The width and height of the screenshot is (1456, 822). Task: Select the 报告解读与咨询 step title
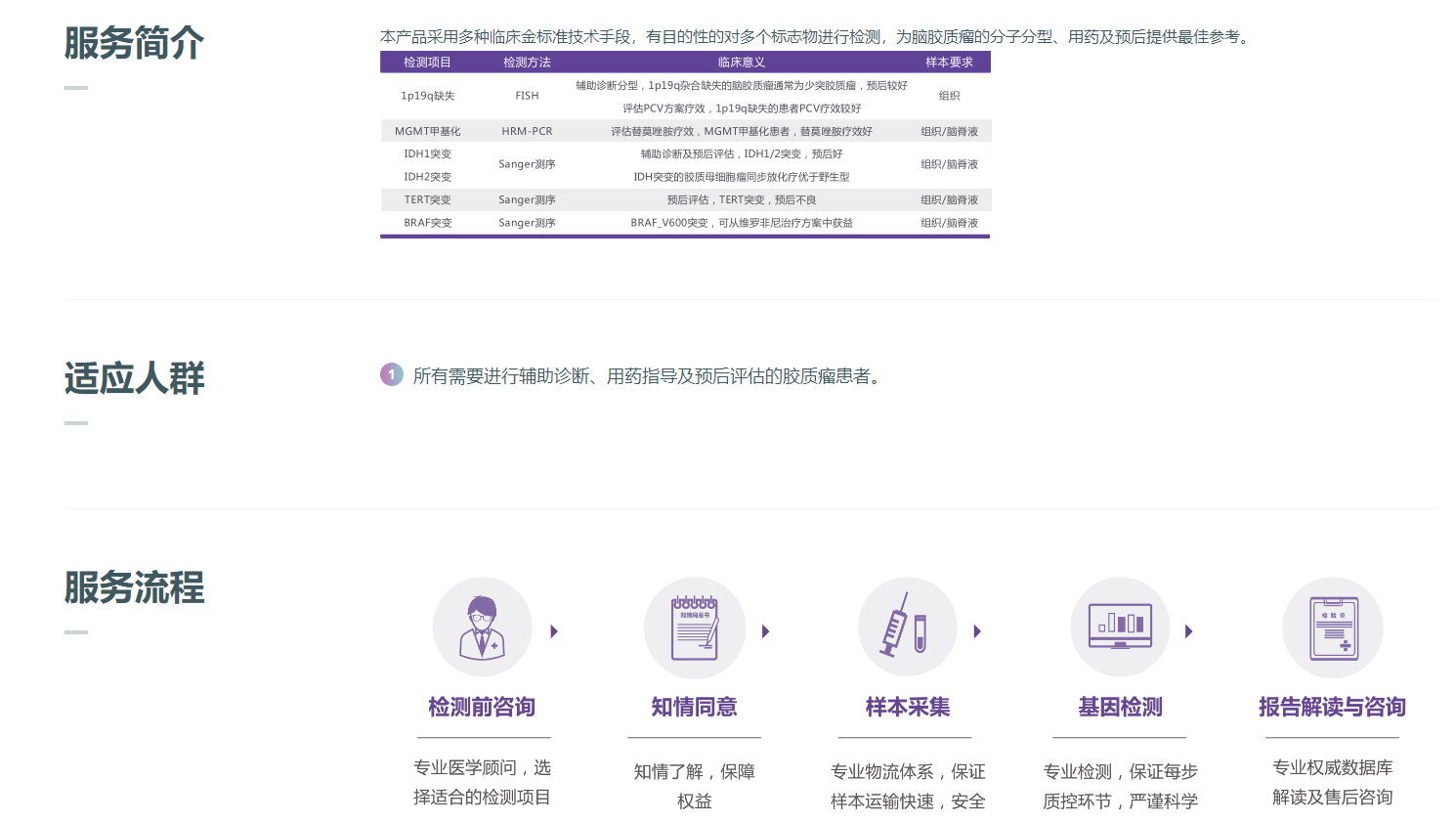tap(1332, 707)
